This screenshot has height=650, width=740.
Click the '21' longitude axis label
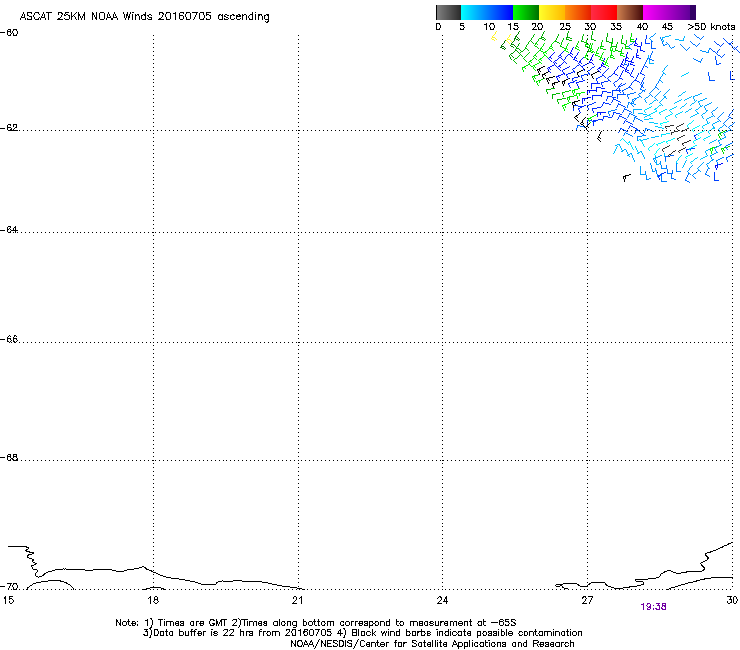pos(297,600)
